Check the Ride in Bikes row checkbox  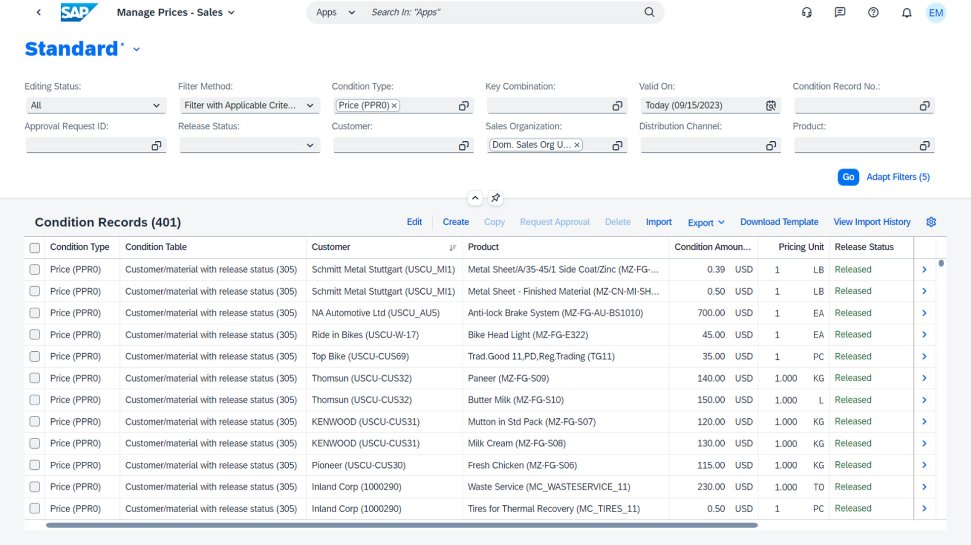(35, 335)
